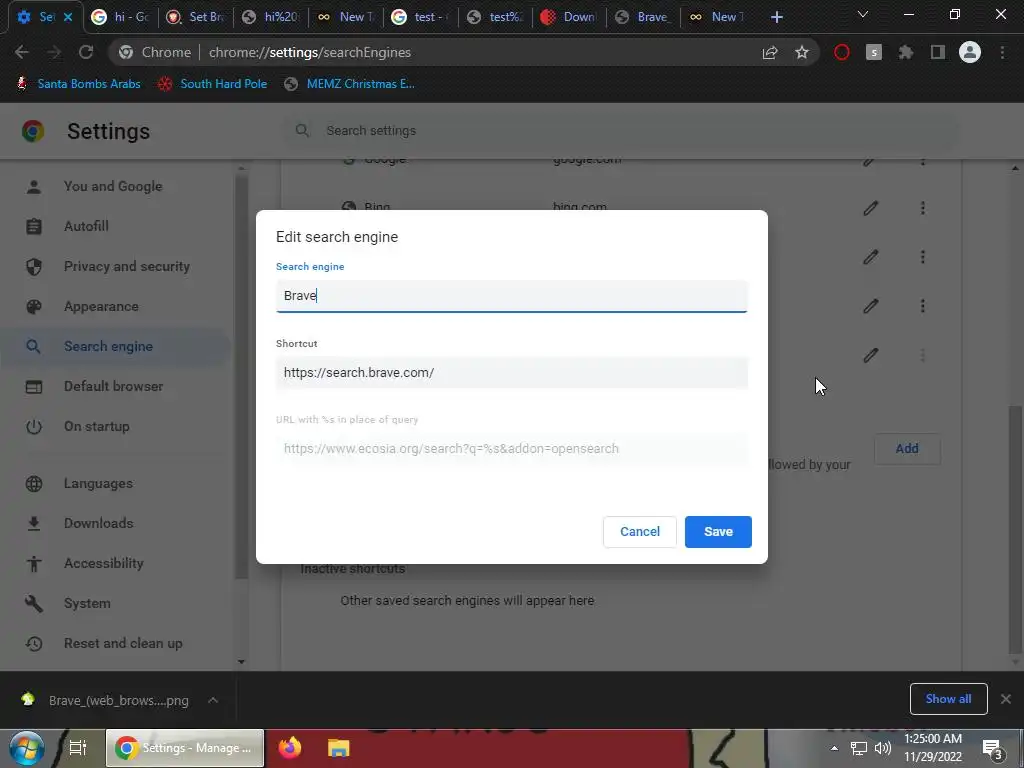Click the Add site search button
The width and height of the screenshot is (1024, 768).
pos(906,449)
